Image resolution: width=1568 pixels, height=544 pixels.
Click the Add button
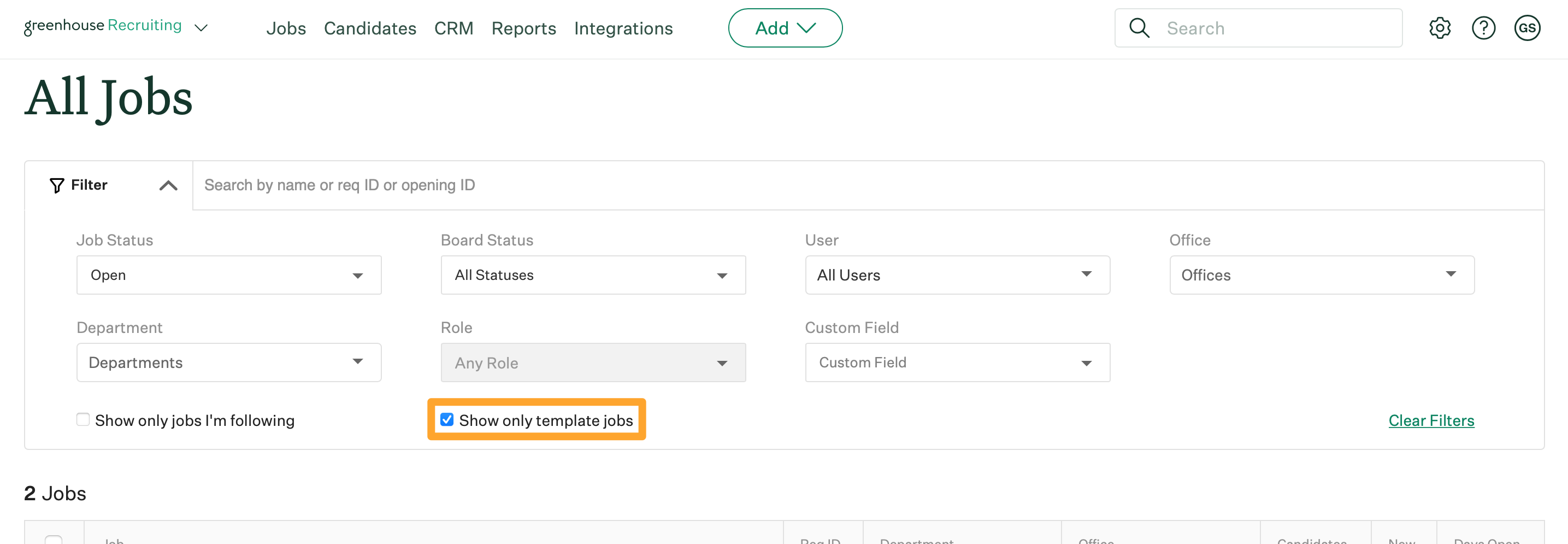[785, 28]
